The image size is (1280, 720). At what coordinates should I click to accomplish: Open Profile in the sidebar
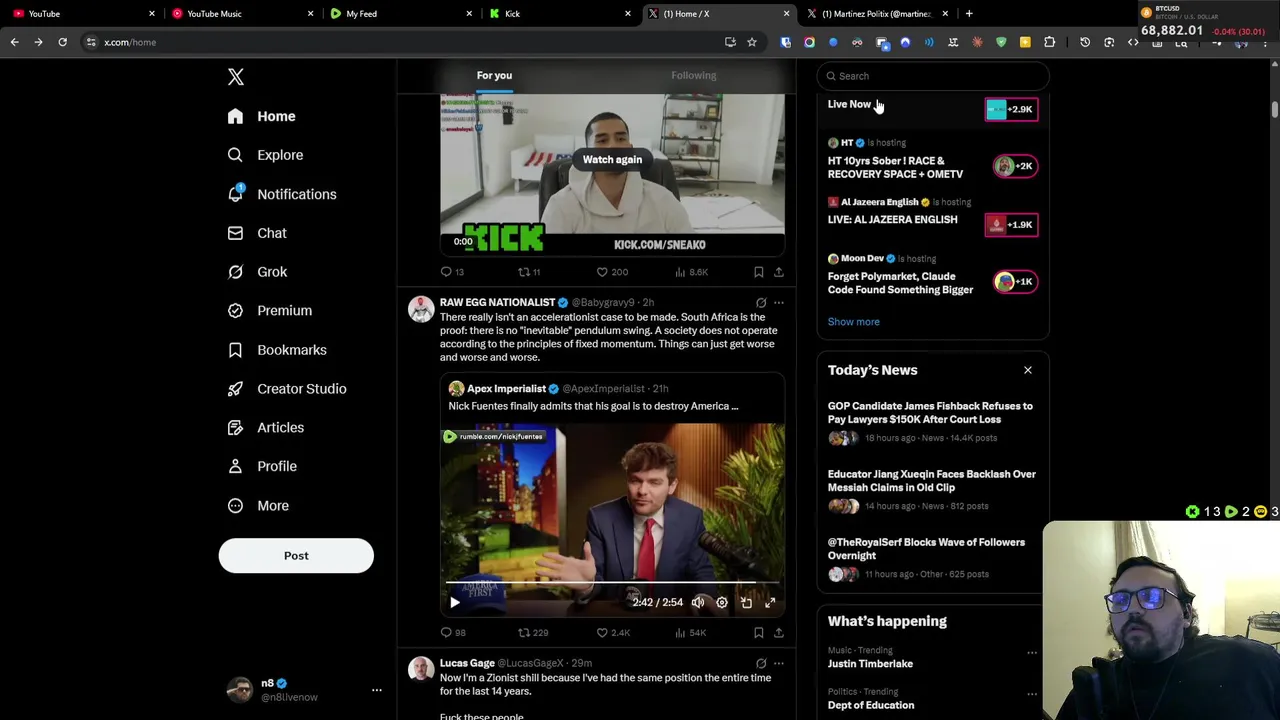point(262,466)
